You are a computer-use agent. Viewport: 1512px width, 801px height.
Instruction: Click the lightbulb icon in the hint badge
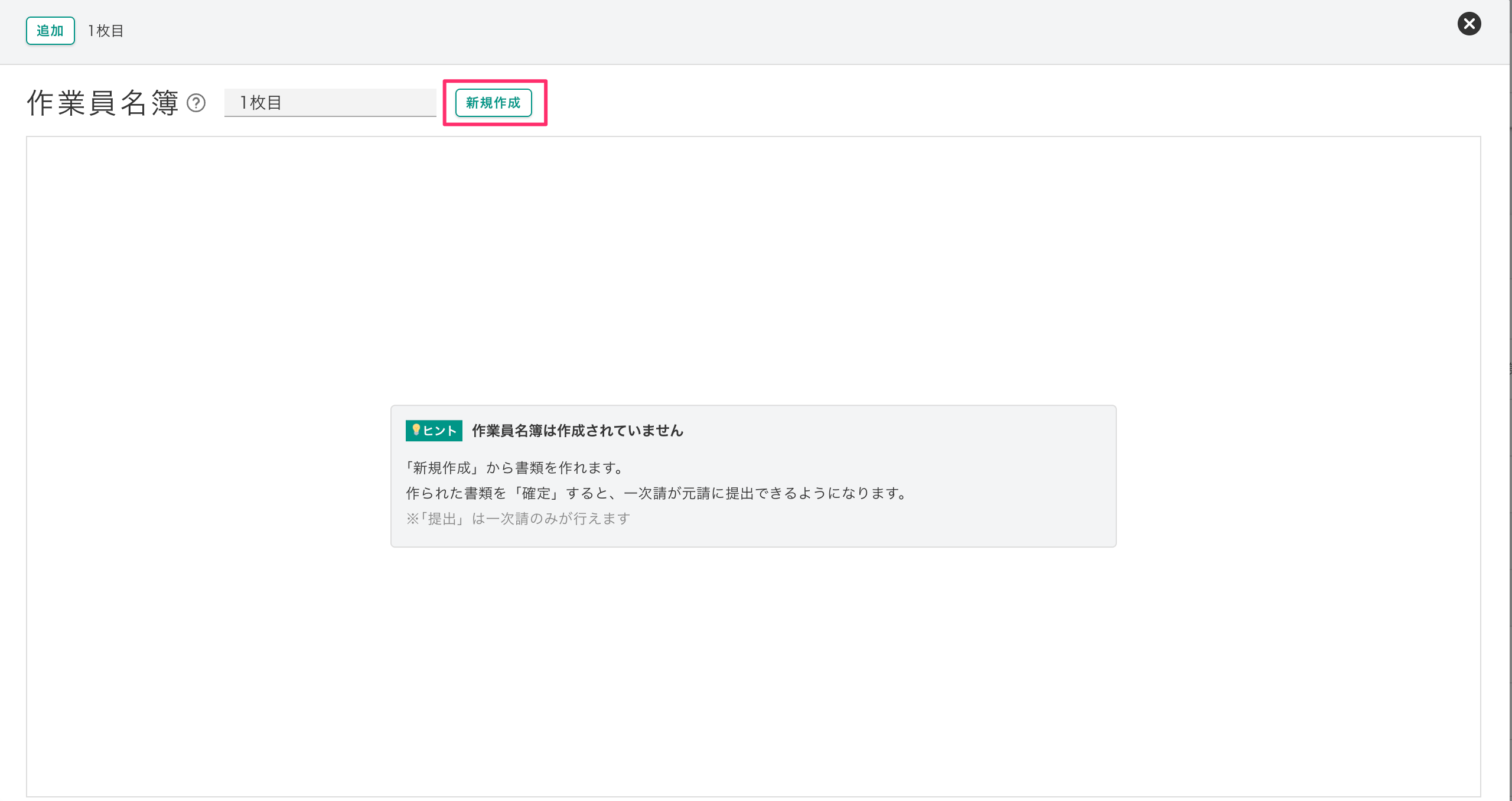[x=416, y=429]
